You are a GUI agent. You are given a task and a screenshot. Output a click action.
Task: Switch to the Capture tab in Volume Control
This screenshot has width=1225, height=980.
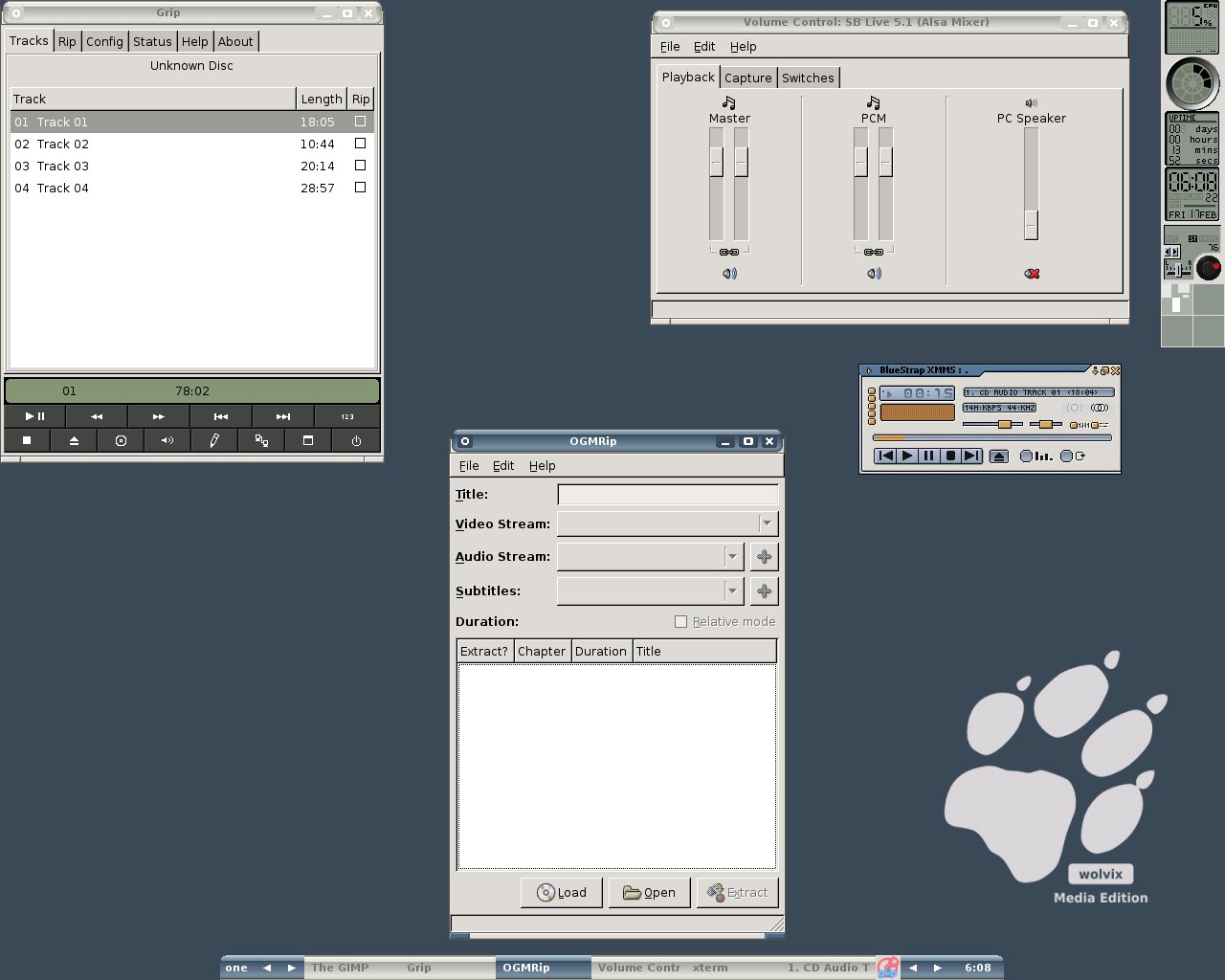coord(747,78)
